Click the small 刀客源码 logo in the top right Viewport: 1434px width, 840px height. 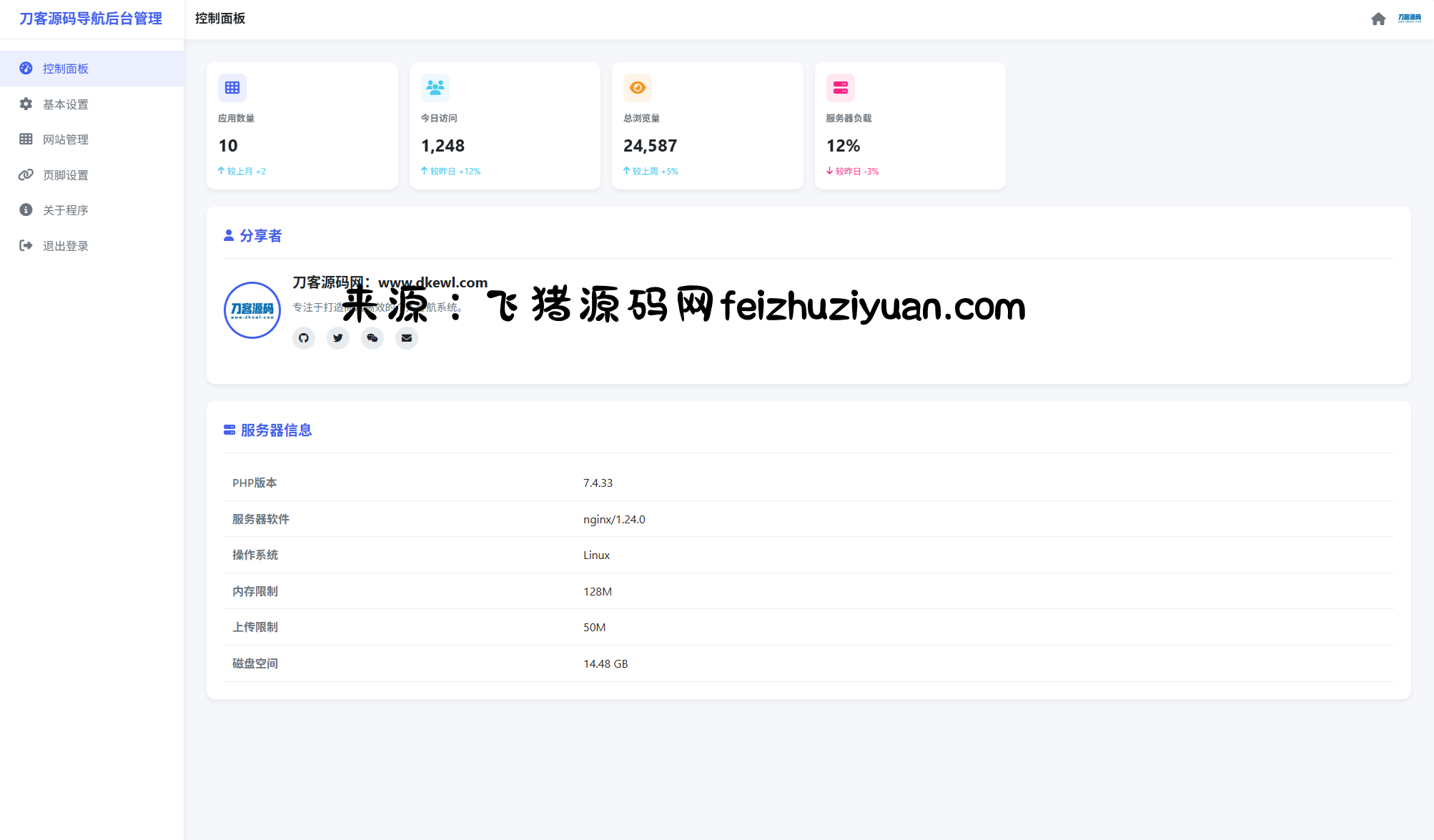click(1410, 19)
